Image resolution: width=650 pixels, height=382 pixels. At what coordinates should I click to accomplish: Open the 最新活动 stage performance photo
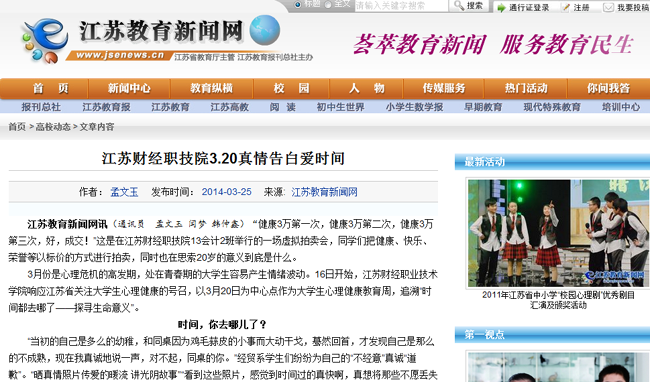pyautogui.click(x=558, y=233)
